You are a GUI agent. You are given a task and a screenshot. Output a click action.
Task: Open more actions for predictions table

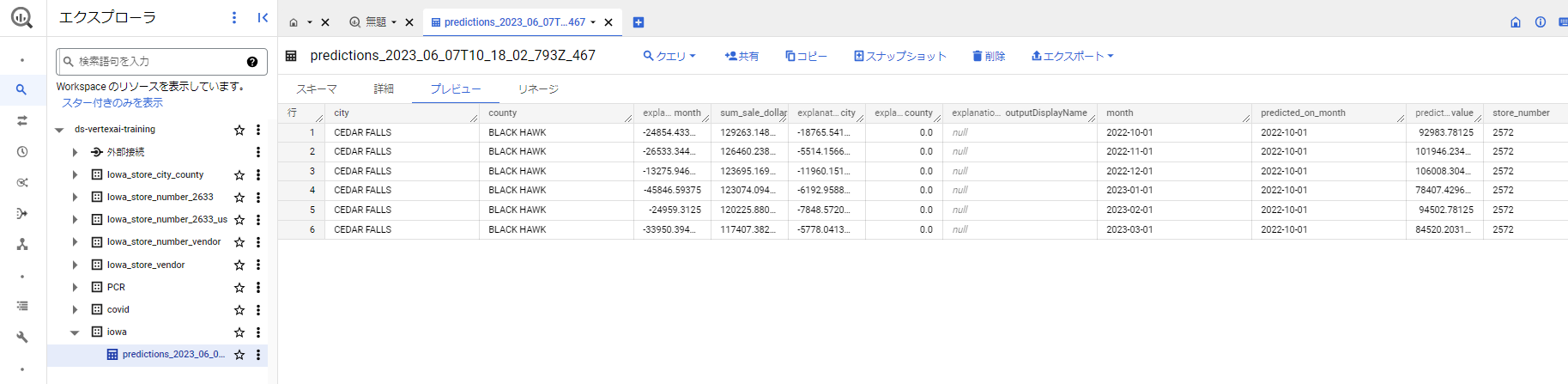click(258, 355)
